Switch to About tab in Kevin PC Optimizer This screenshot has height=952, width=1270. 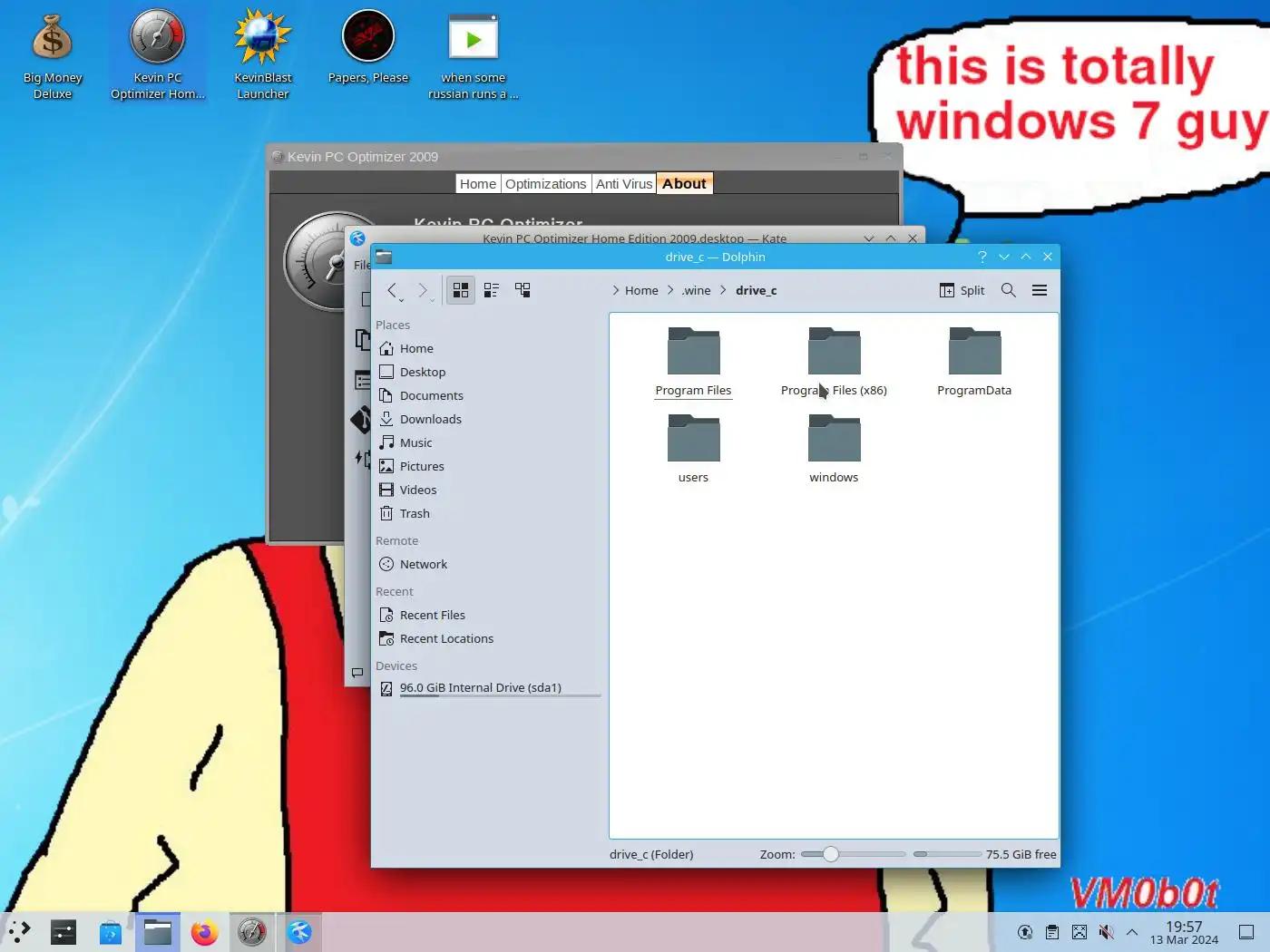[684, 183]
